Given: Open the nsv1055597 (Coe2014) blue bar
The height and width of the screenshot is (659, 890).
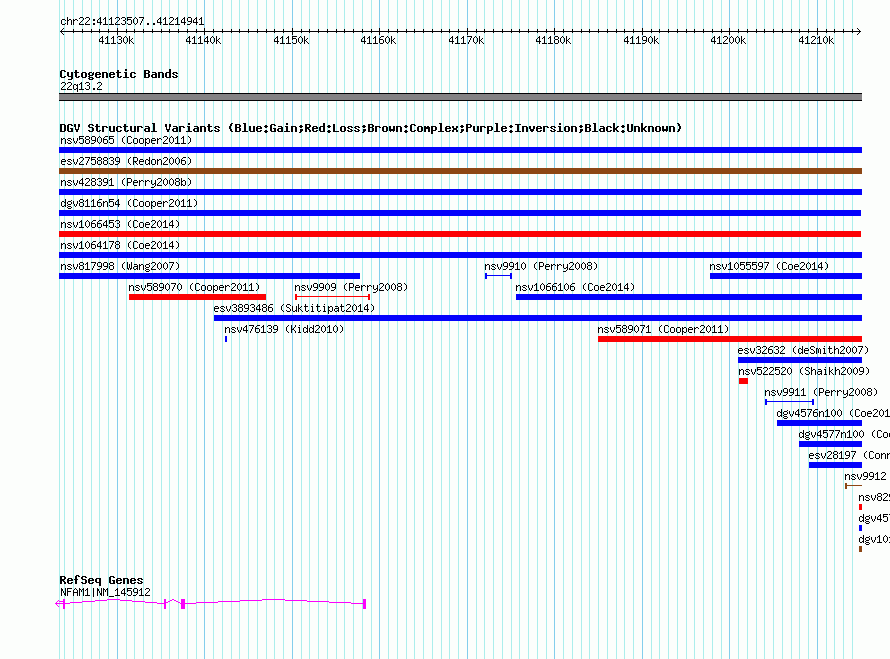Looking at the screenshot, I should tap(786, 276).
